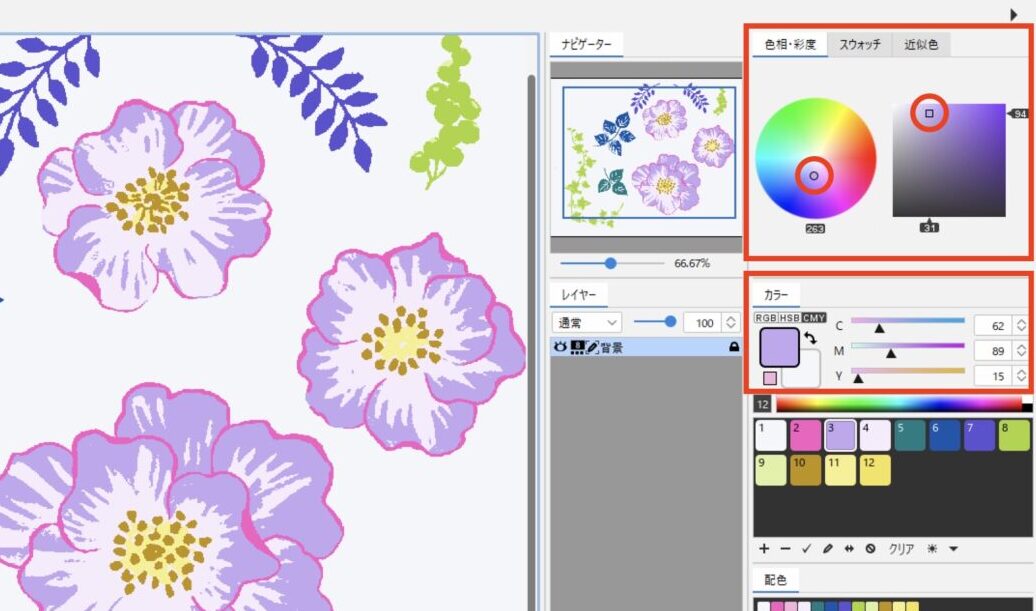This screenshot has height=611, width=1036.
Task: Open the スウォッチ tab
Action: pyautogui.click(x=860, y=44)
